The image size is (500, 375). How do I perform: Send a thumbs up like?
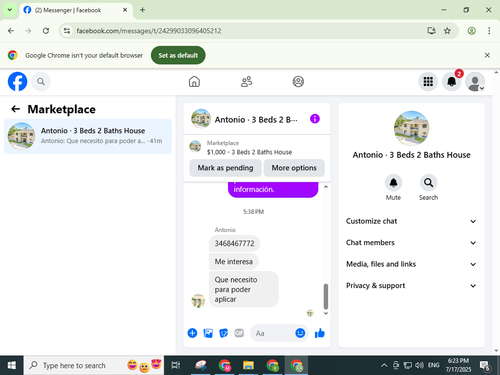tap(320, 333)
